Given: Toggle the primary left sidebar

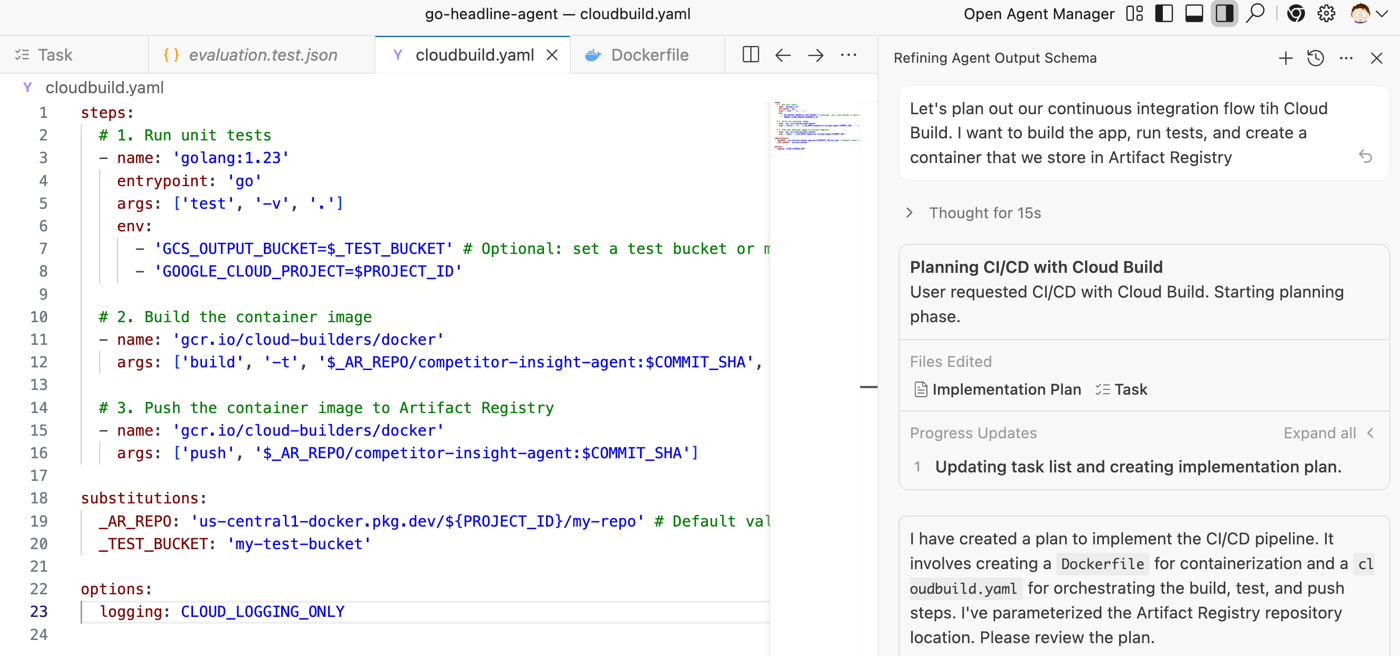Looking at the screenshot, I should 1164,14.
